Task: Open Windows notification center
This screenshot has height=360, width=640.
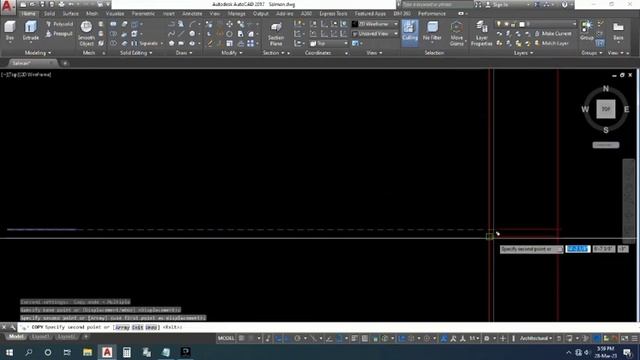Action: click(x=628, y=352)
